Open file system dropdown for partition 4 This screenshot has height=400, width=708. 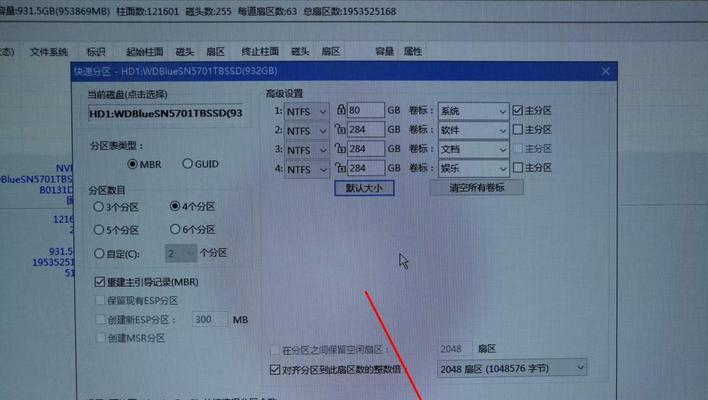click(307, 169)
